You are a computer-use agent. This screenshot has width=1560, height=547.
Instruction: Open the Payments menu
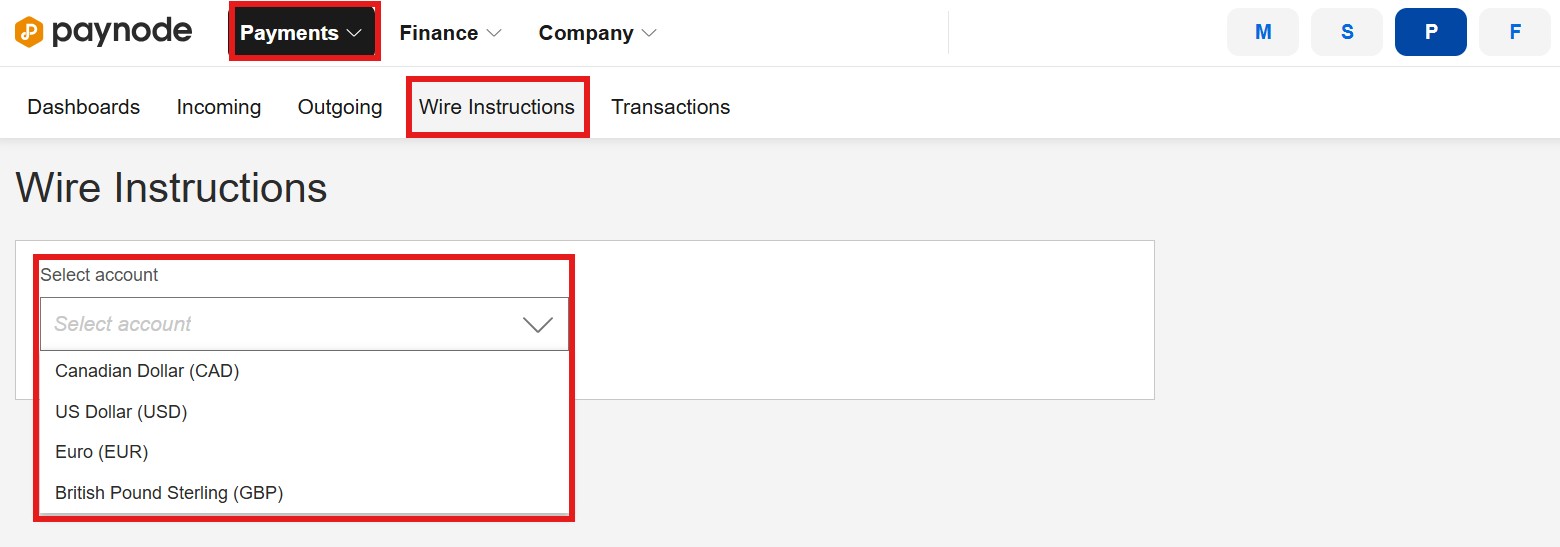click(x=304, y=33)
